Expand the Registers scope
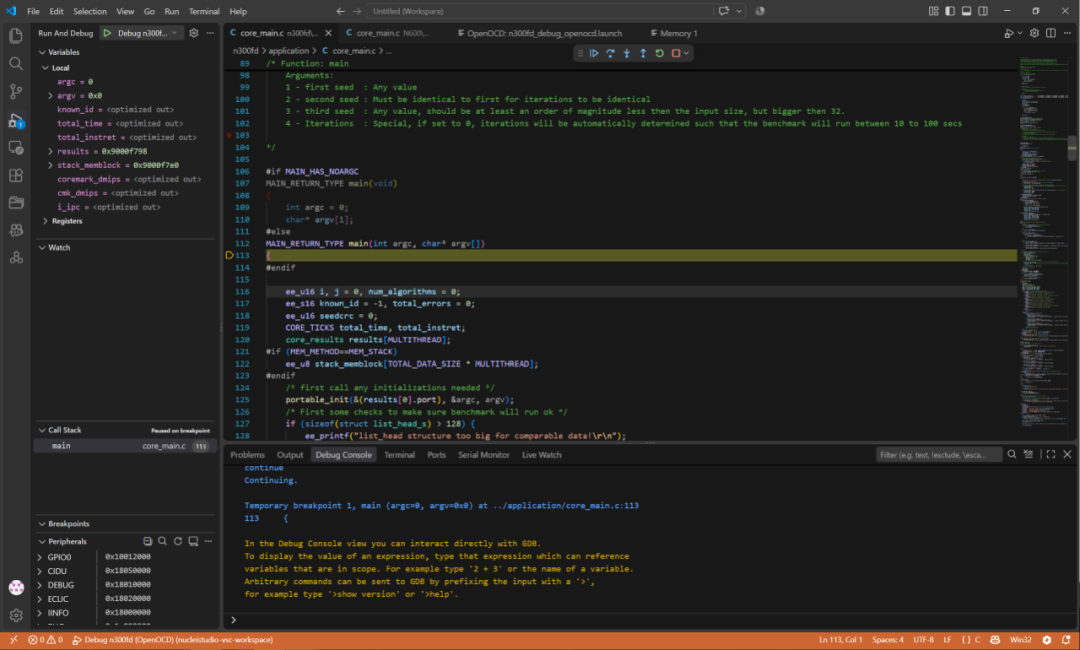This screenshot has height=650, width=1080. pos(45,221)
